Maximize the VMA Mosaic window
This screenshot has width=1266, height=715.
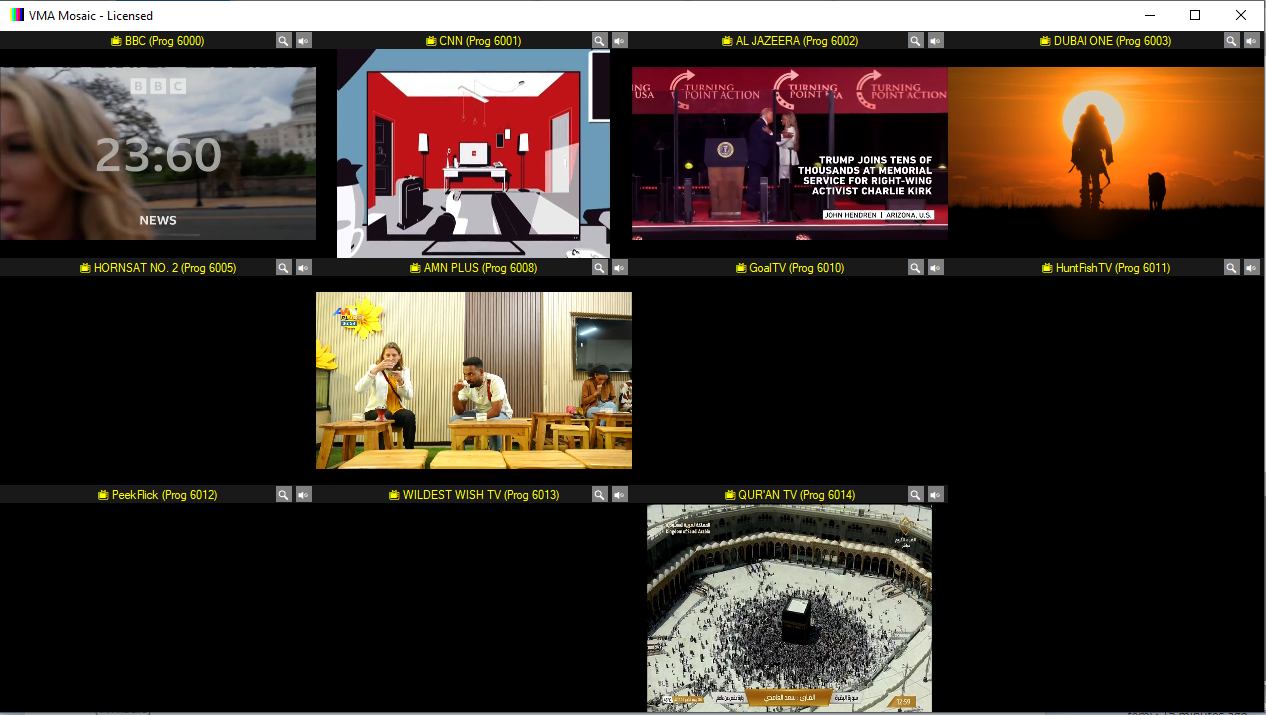coord(1195,15)
